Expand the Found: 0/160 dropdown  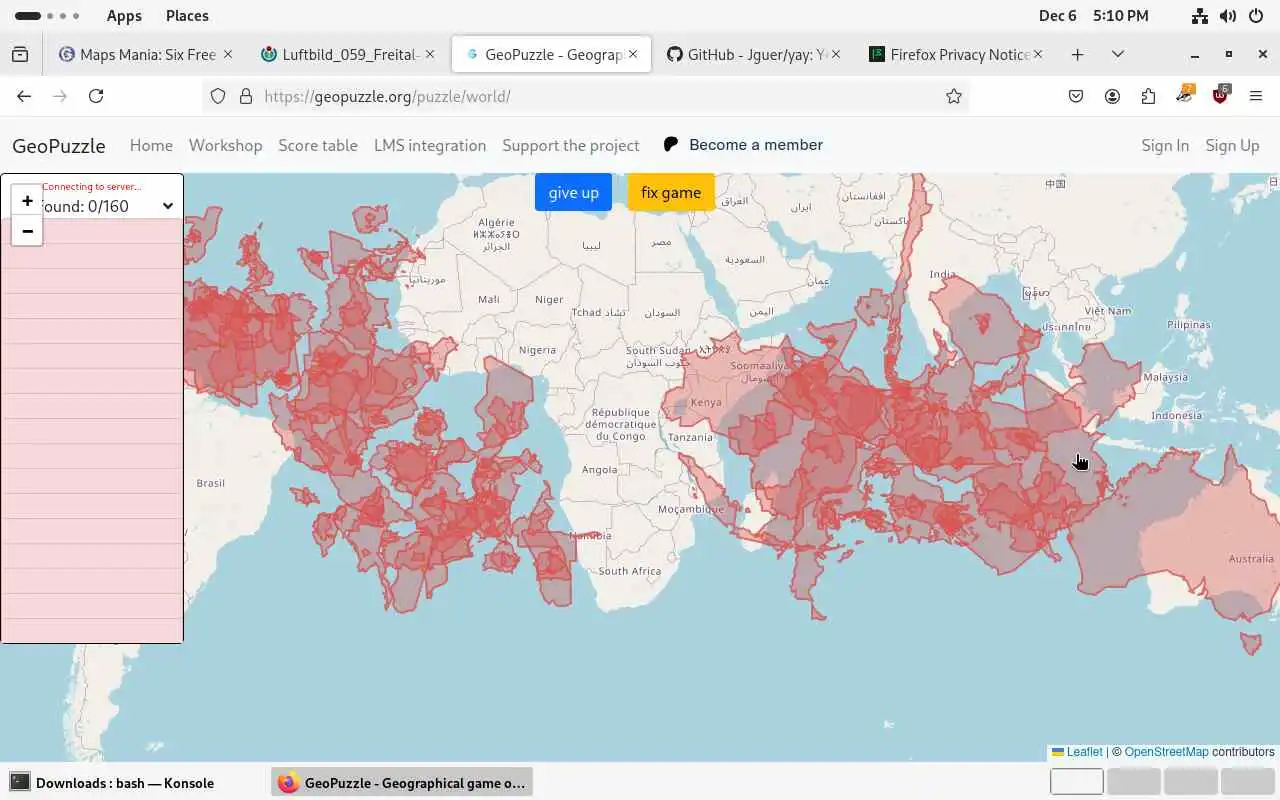pos(167,206)
